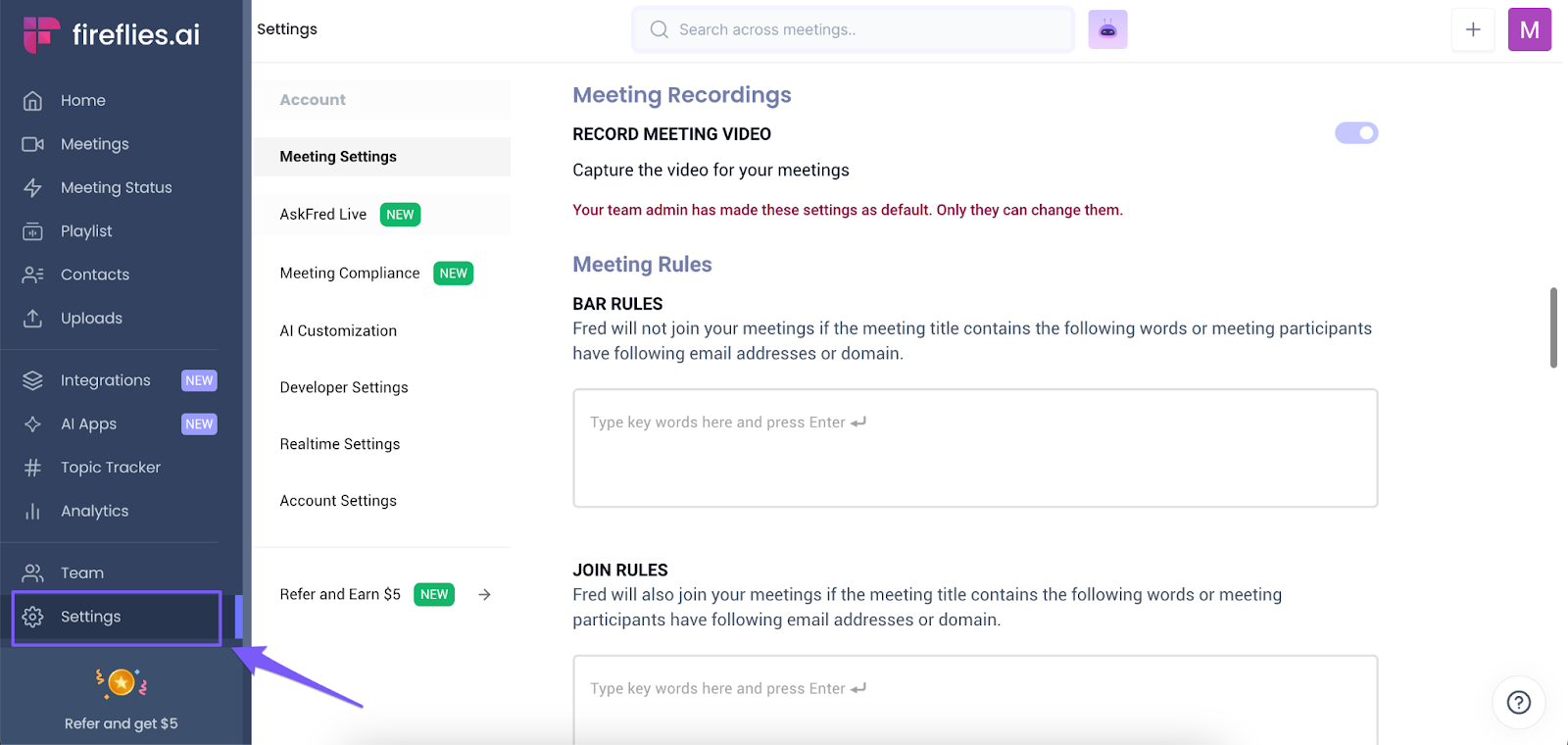Click the Contacts people icon
Viewport: 1568px width, 745px height.
click(x=32, y=274)
